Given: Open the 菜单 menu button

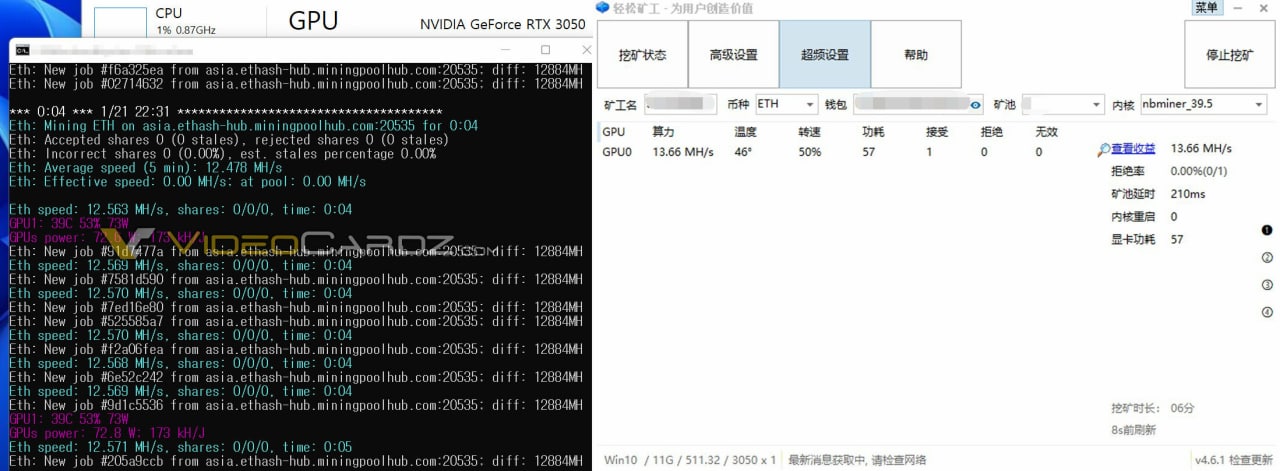Looking at the screenshot, I should coord(1207,8).
